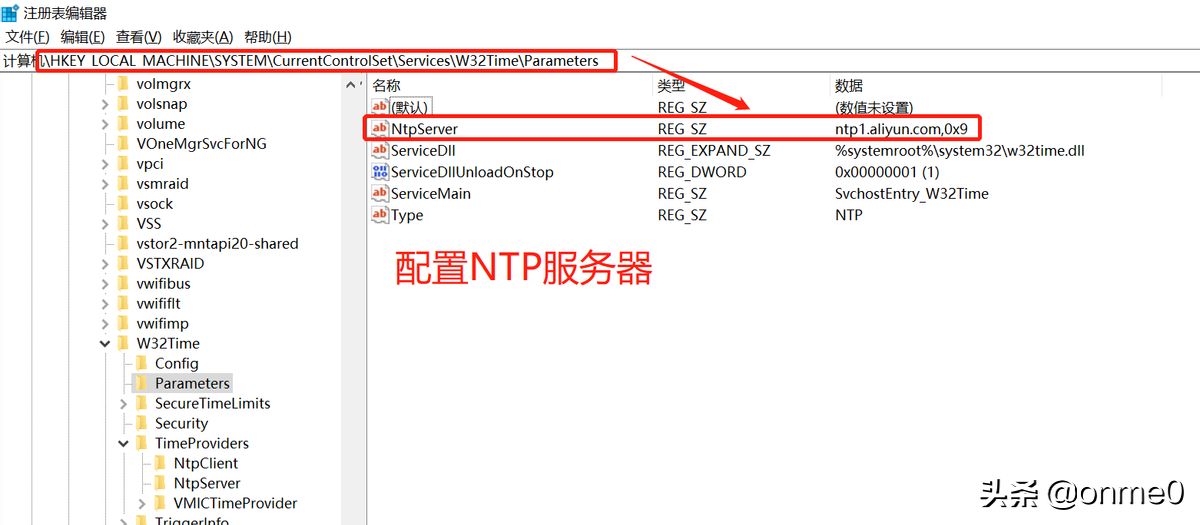Select the volume tree key
Image resolution: width=1200 pixels, height=525 pixels.
coord(161,124)
